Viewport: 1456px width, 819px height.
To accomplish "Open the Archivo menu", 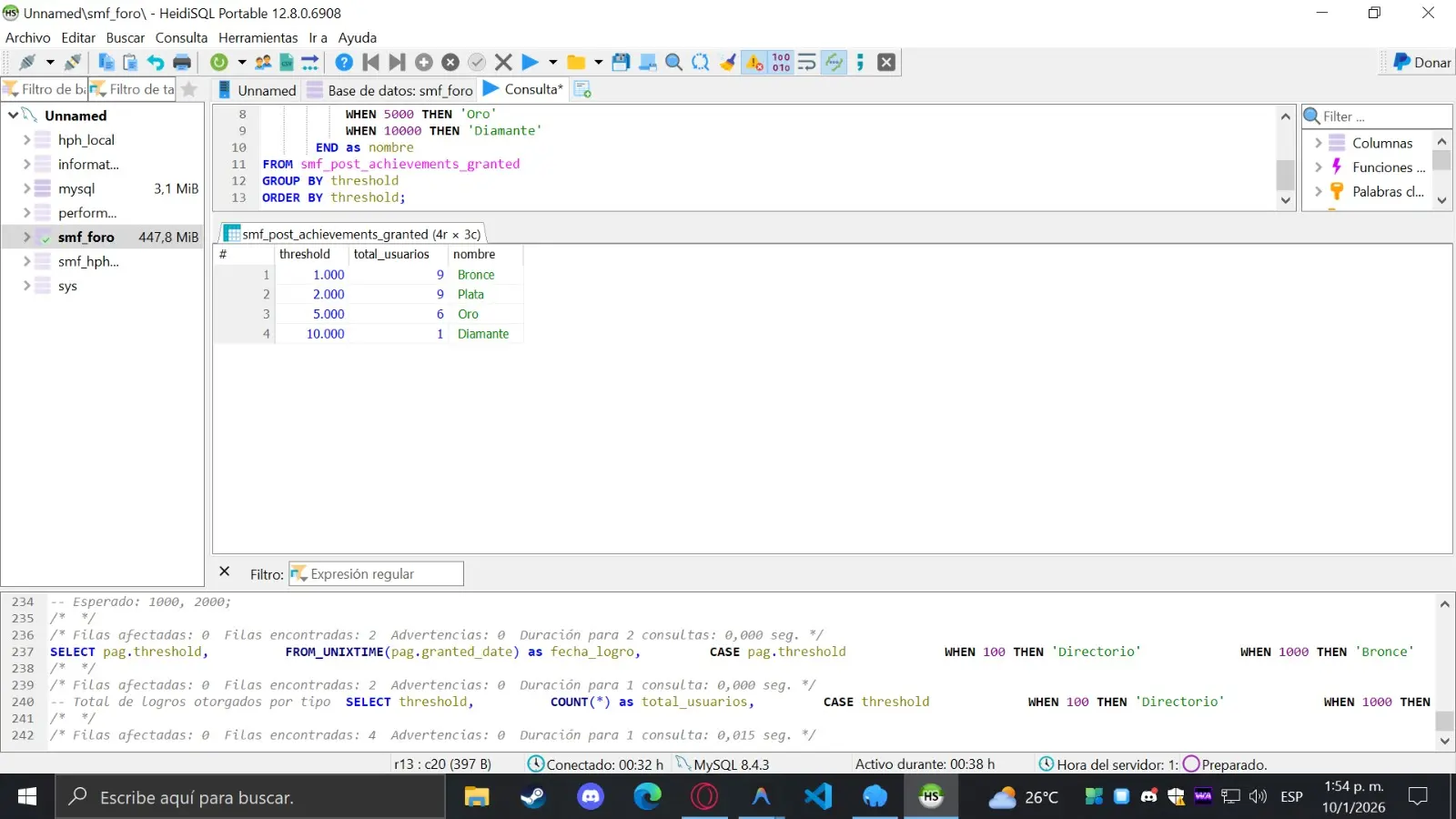I will click(28, 37).
